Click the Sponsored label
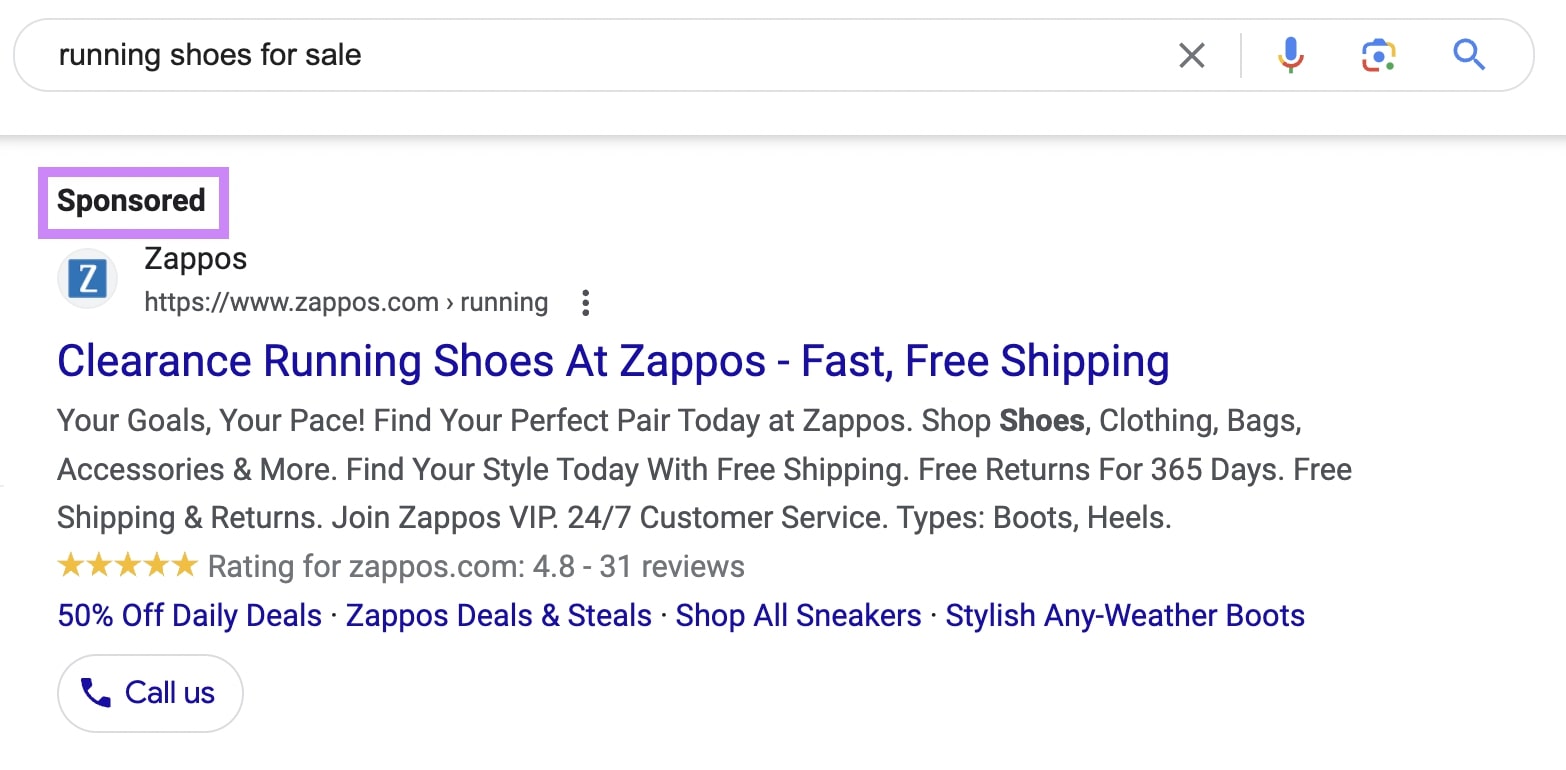The image size is (1566, 770). tap(132, 201)
